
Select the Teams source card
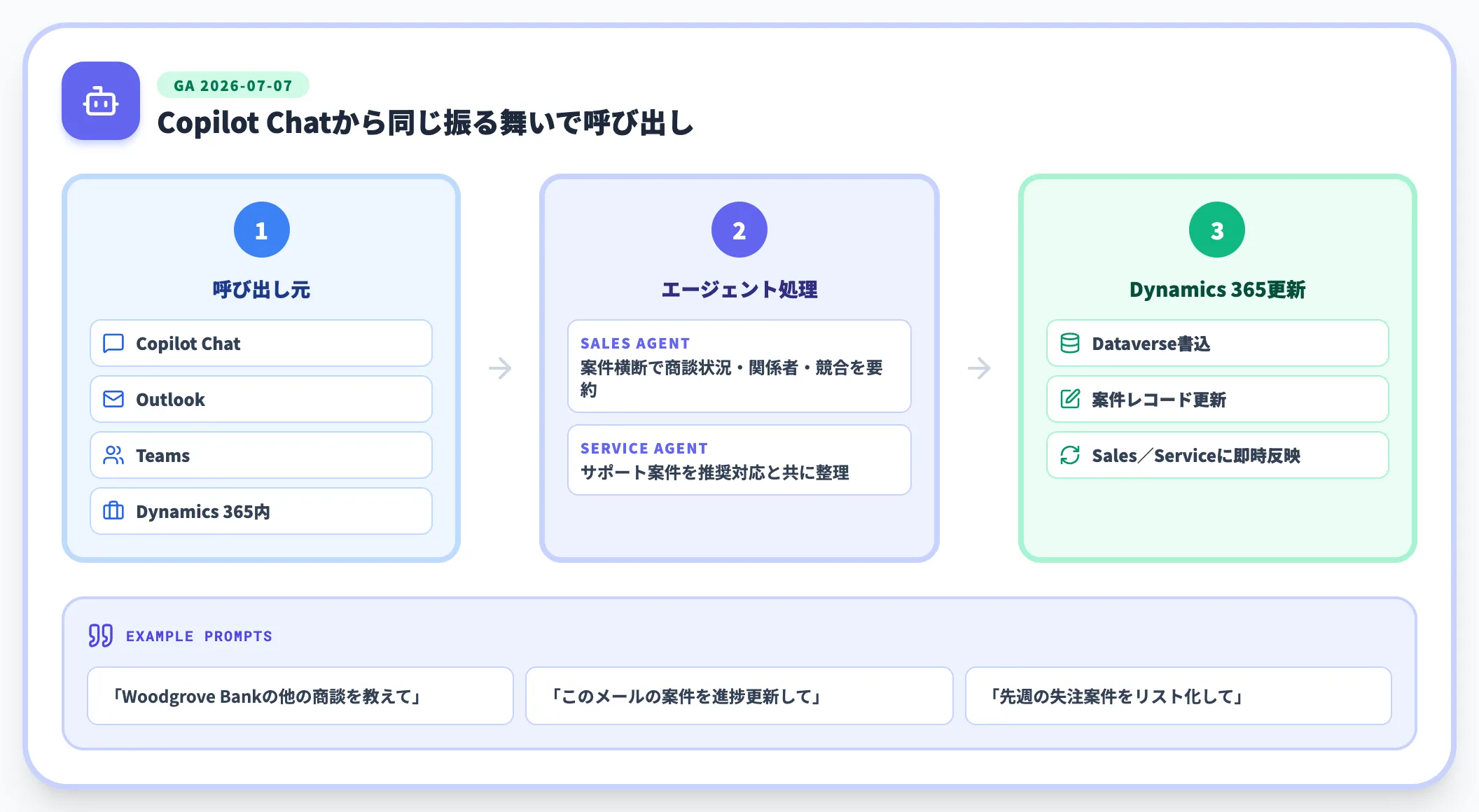(x=261, y=455)
